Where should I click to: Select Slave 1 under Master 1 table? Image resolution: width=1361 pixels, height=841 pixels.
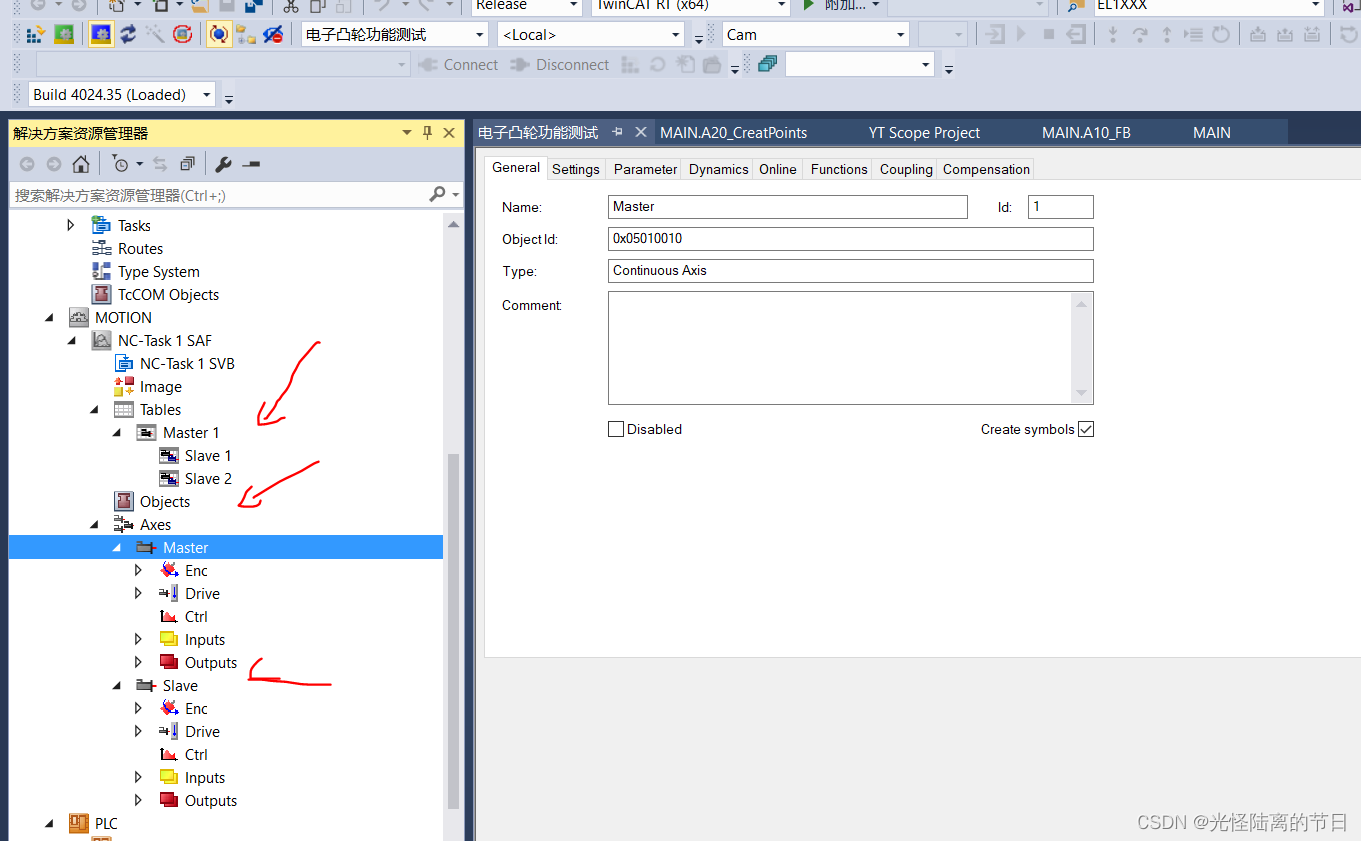(207, 455)
